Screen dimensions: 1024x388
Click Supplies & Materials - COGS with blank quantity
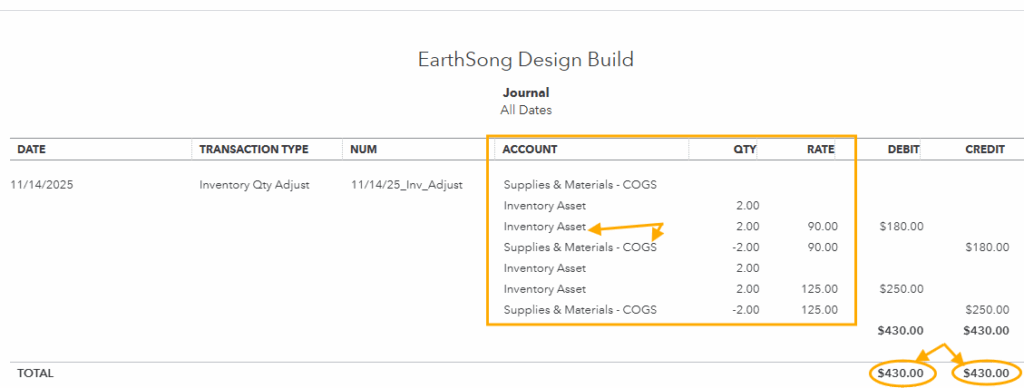[580, 185]
